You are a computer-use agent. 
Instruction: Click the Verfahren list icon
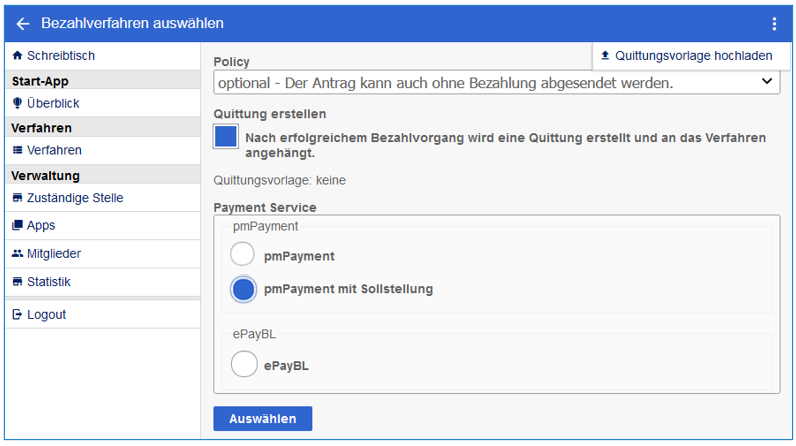click(17, 150)
